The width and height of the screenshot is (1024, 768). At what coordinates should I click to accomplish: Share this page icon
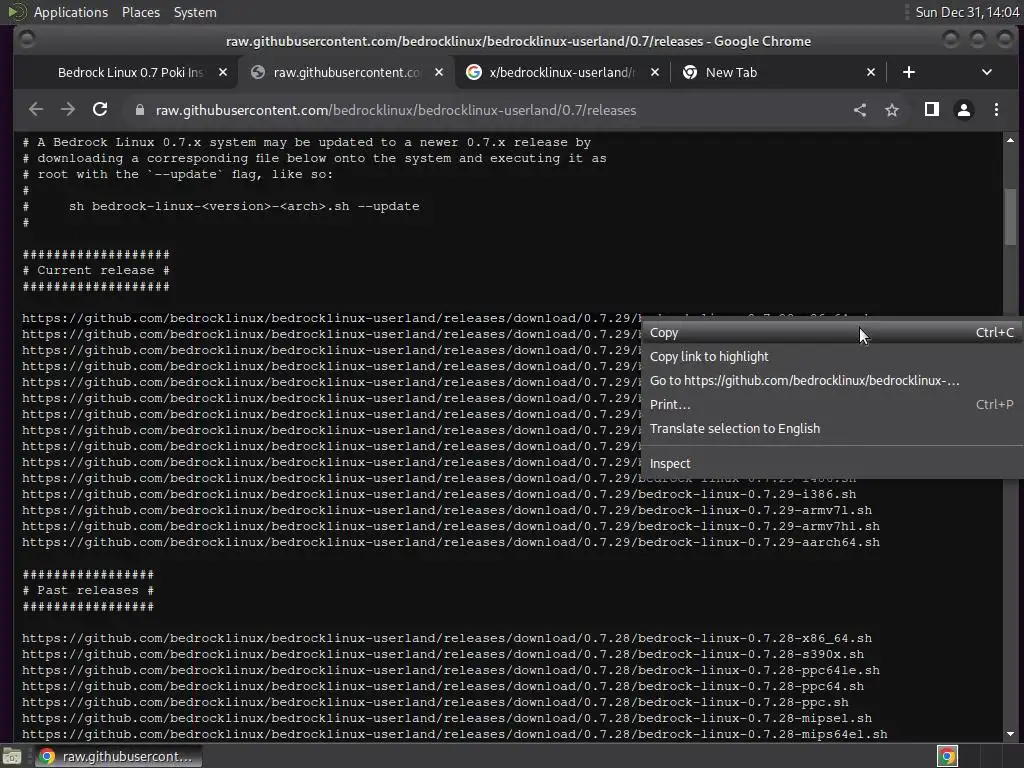coord(860,110)
